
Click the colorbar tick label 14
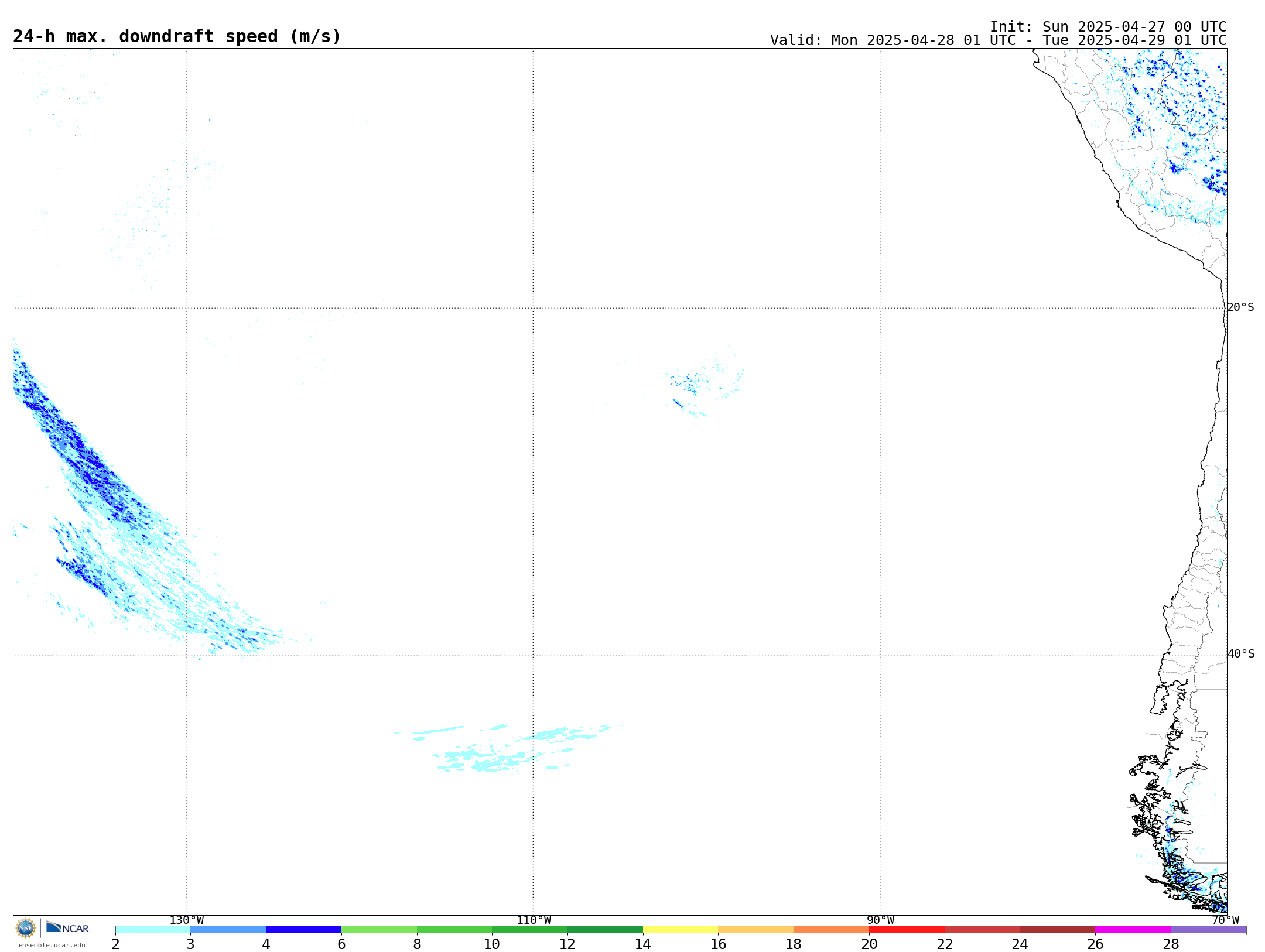(x=643, y=944)
